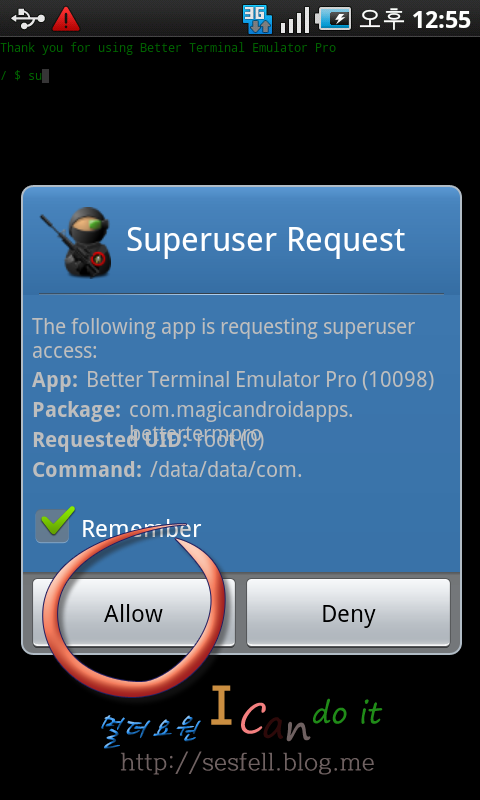The image size is (480, 800).
Task: Tap the Superuser ninja icon
Action: click(77, 242)
